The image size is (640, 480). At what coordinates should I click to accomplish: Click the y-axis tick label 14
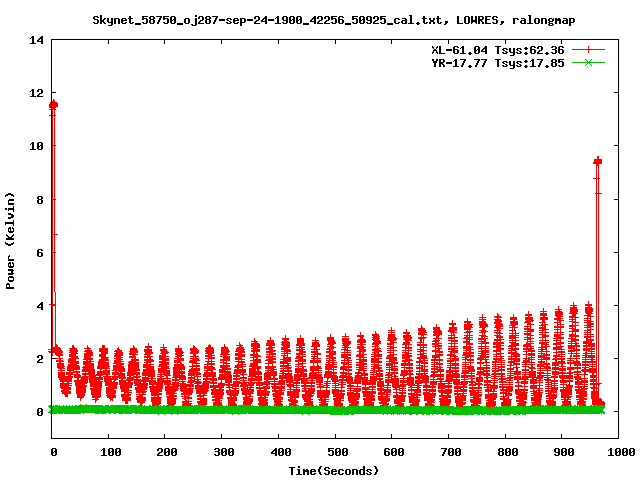point(36,40)
